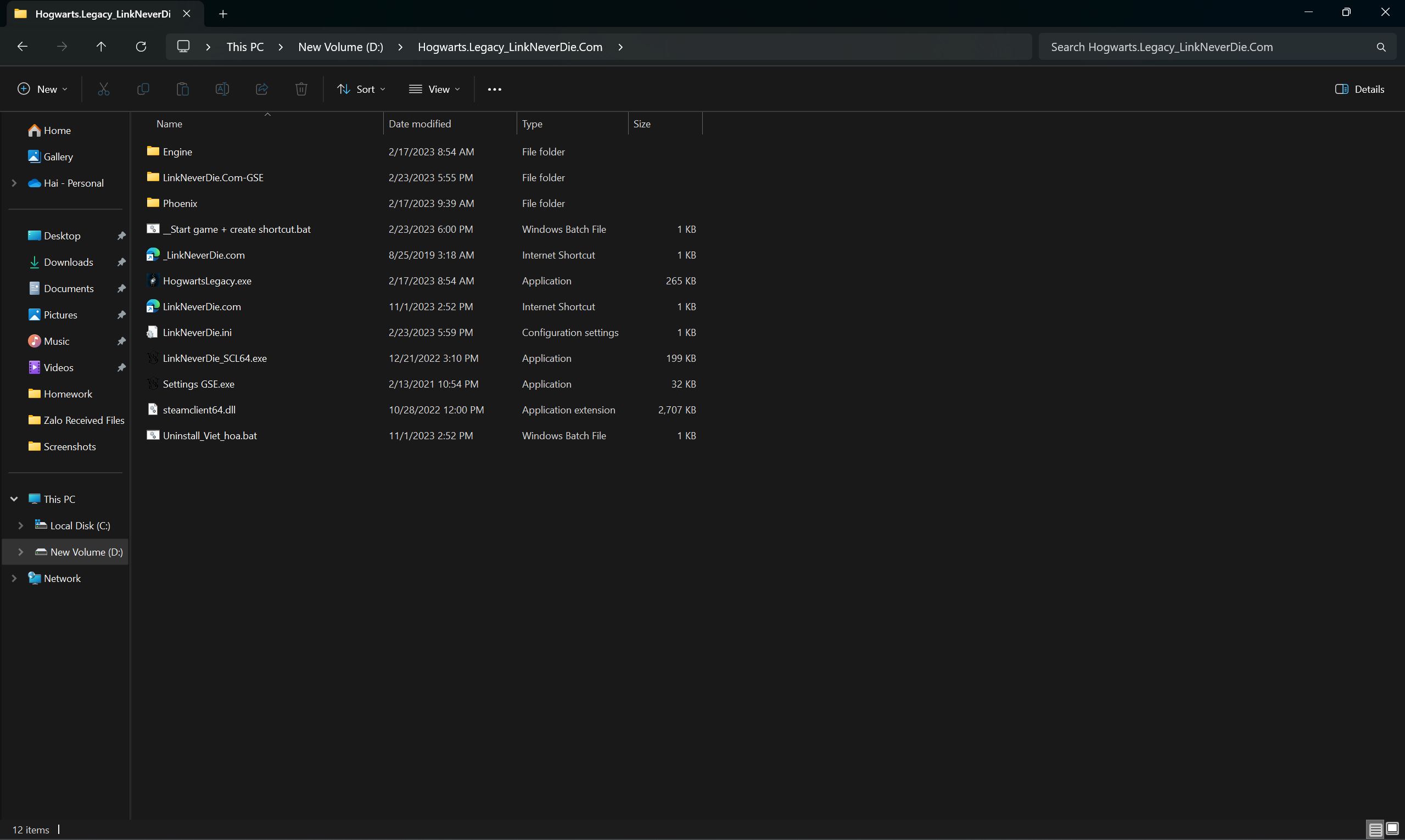Open the New item menu button
The image size is (1405, 840).
pos(42,89)
